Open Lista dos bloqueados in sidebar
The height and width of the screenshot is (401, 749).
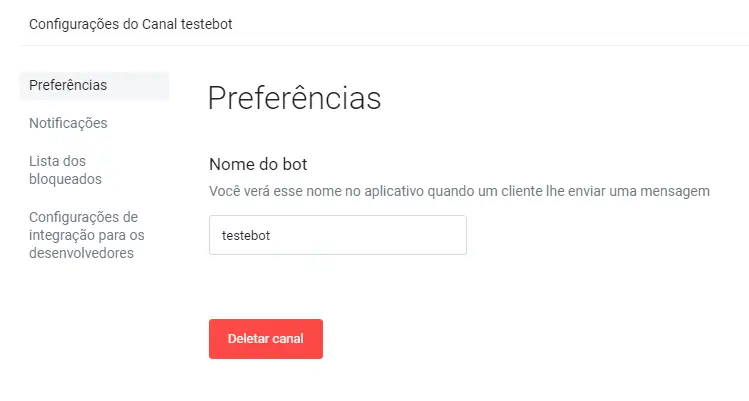pyautogui.click(x=66, y=170)
